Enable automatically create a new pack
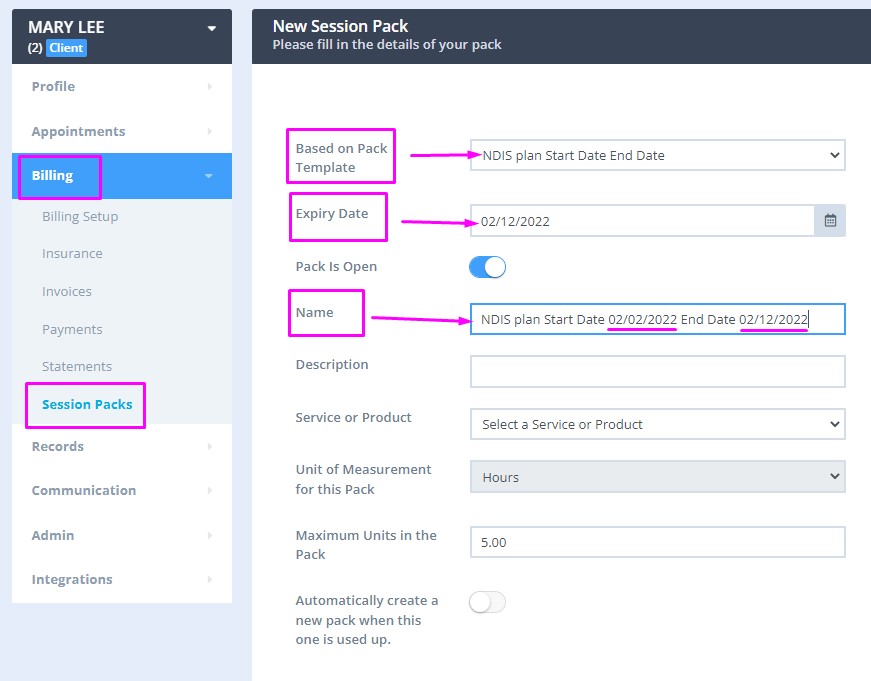The image size is (871, 681). [489, 602]
